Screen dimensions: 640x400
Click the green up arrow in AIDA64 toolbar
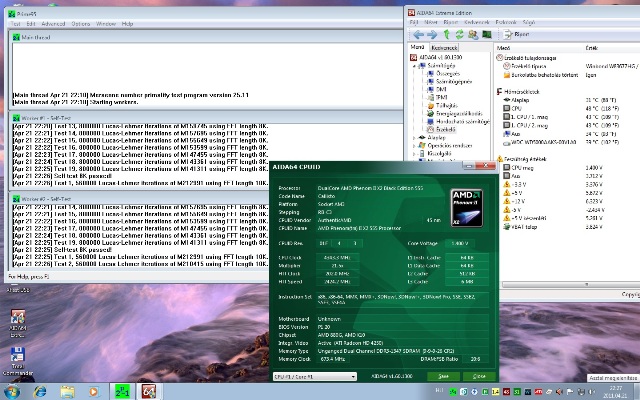[x=447, y=35]
